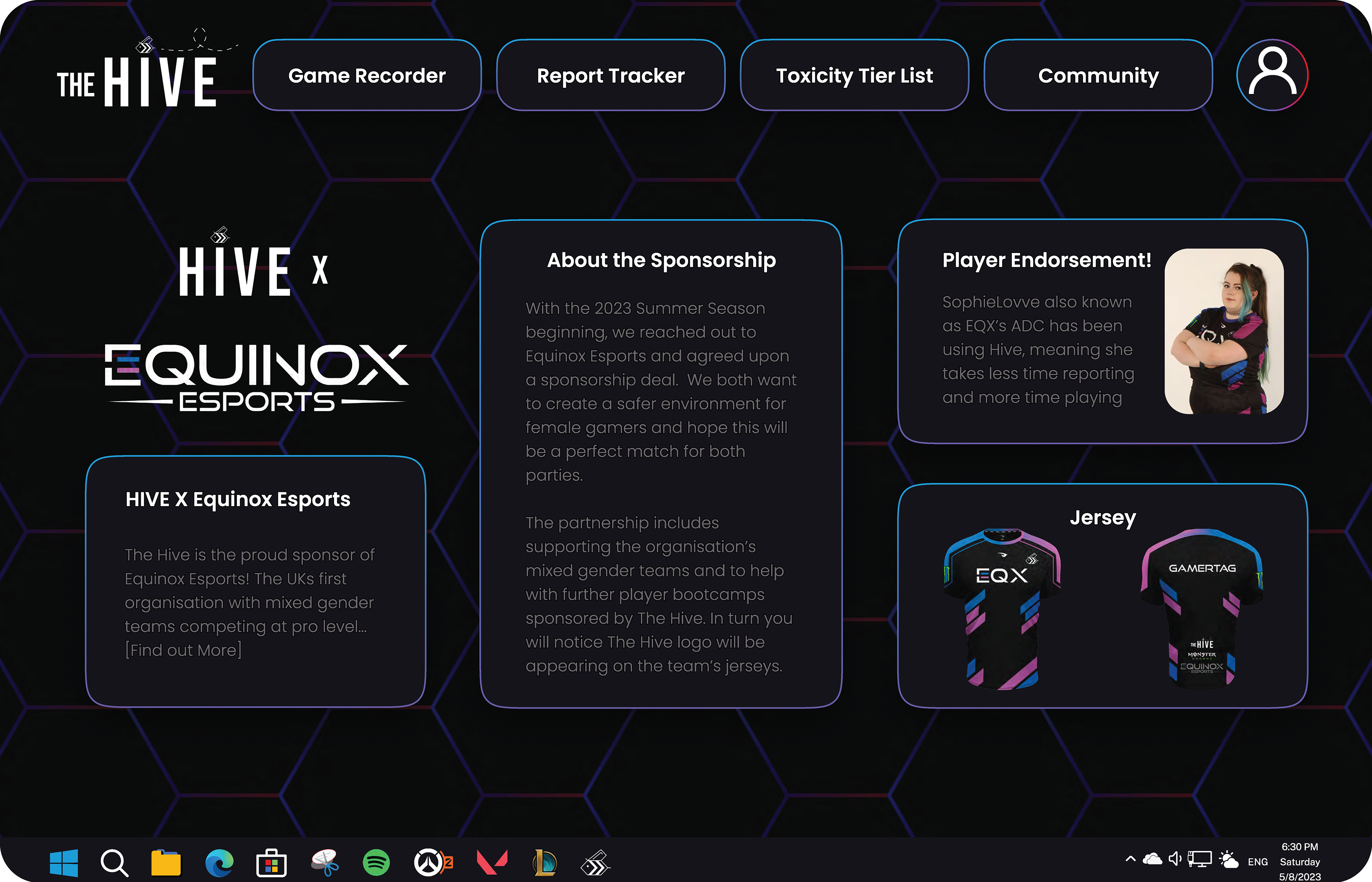Viewport: 1372px width, 882px height.
Task: View the front EQX jersey image
Action: click(x=1002, y=609)
